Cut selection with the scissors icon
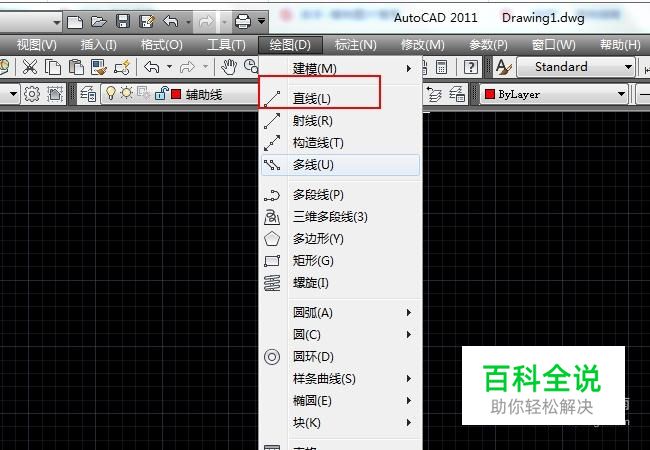 (30, 67)
